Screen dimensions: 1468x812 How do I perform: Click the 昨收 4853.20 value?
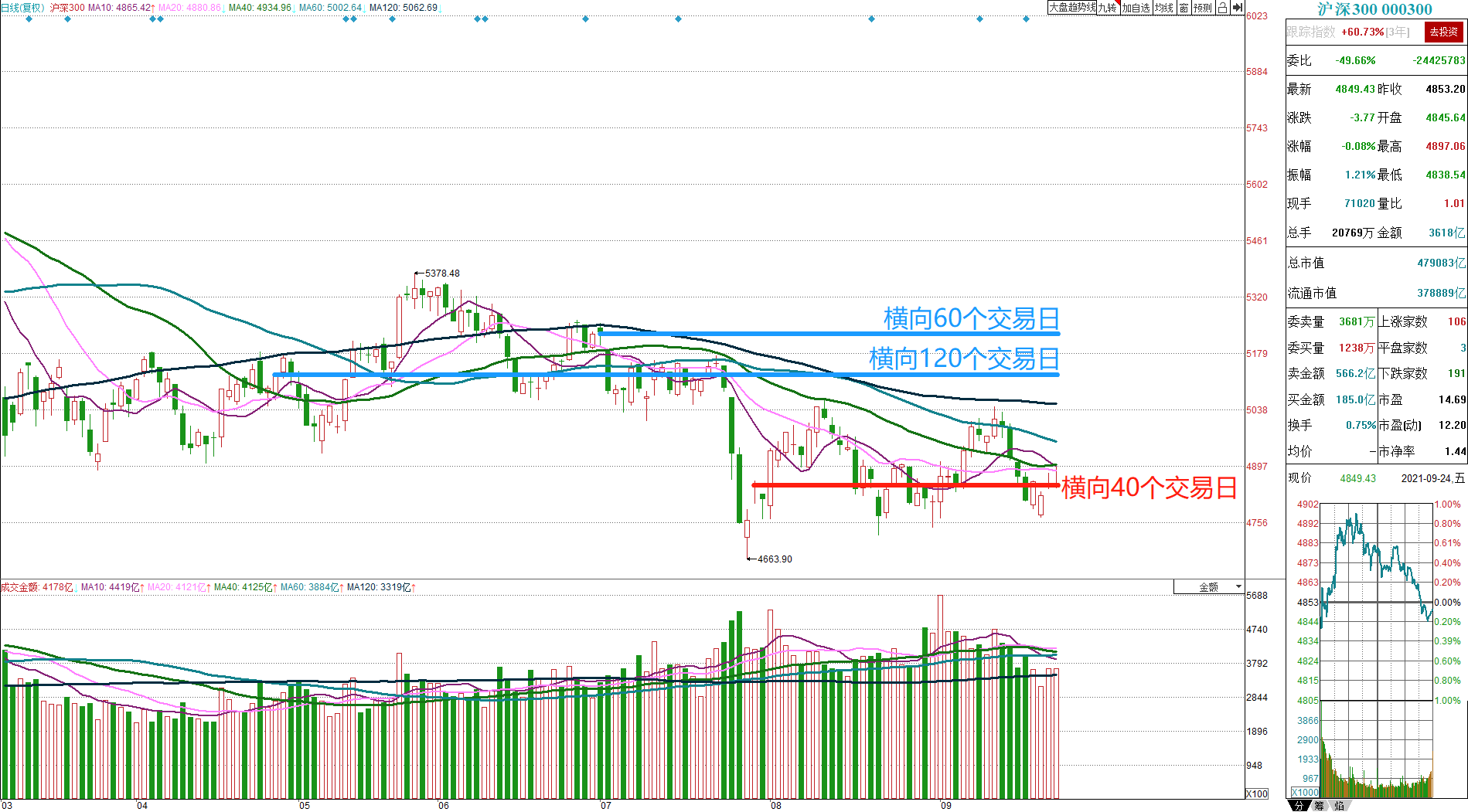pyautogui.click(x=1446, y=89)
